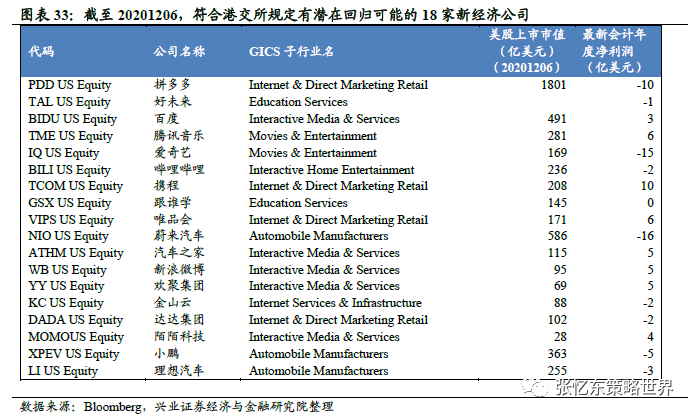Viewport: 696px width, 418px height.
Task: Click net profit 10 in TCOM row
Action: tap(647, 186)
